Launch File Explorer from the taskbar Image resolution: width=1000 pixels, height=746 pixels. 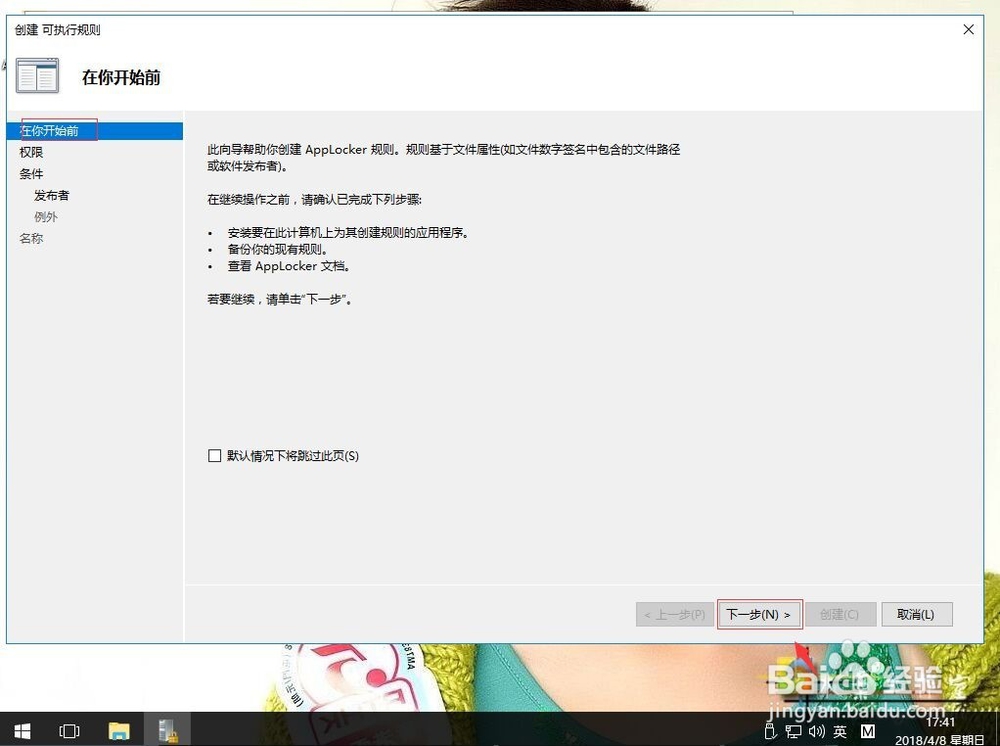tap(120, 730)
